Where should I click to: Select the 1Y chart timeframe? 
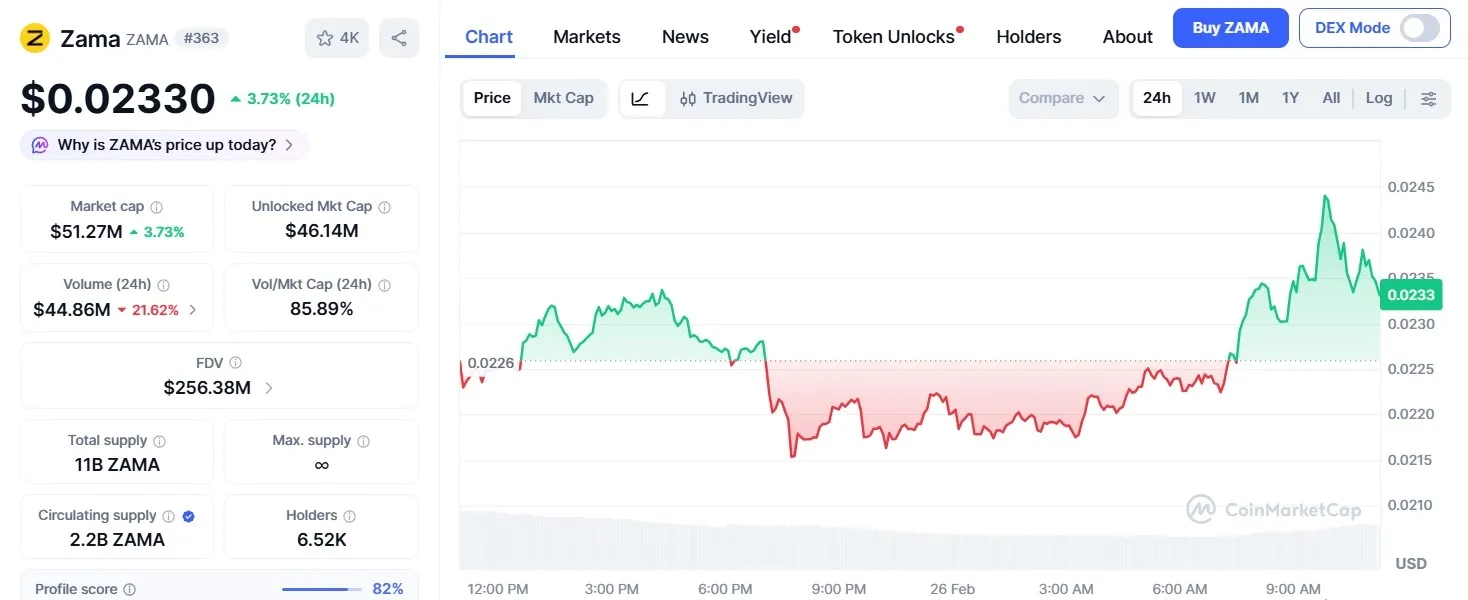(1290, 98)
